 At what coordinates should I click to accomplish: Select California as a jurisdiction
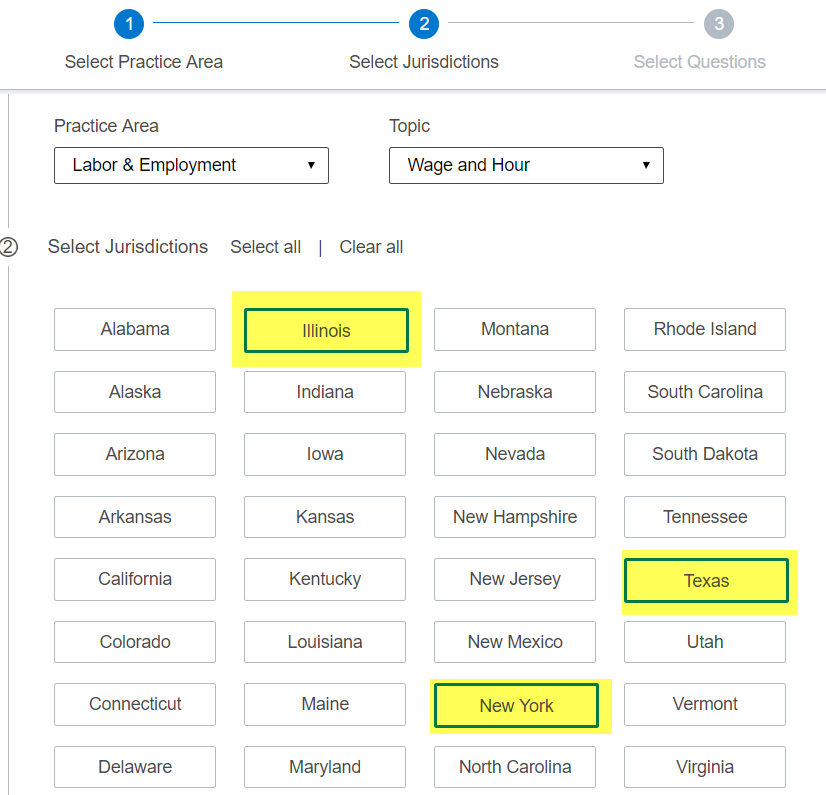point(135,579)
